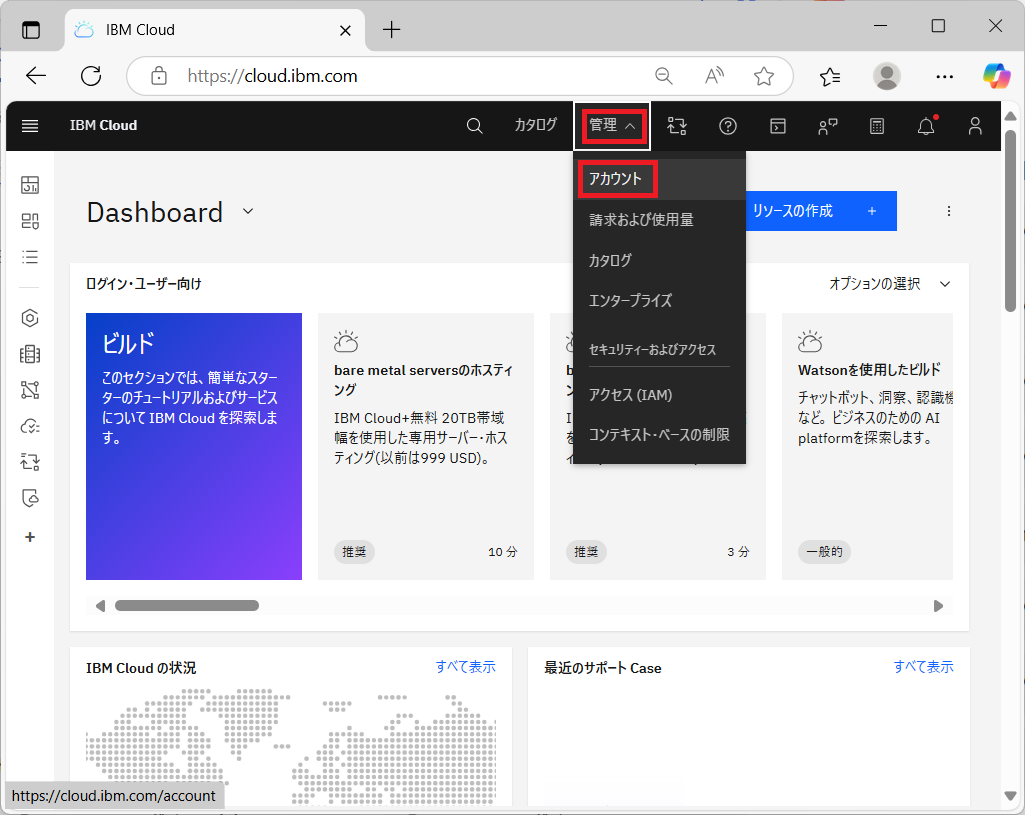
Task: Click the resource list icon in sidebar
Action: pyautogui.click(x=29, y=257)
